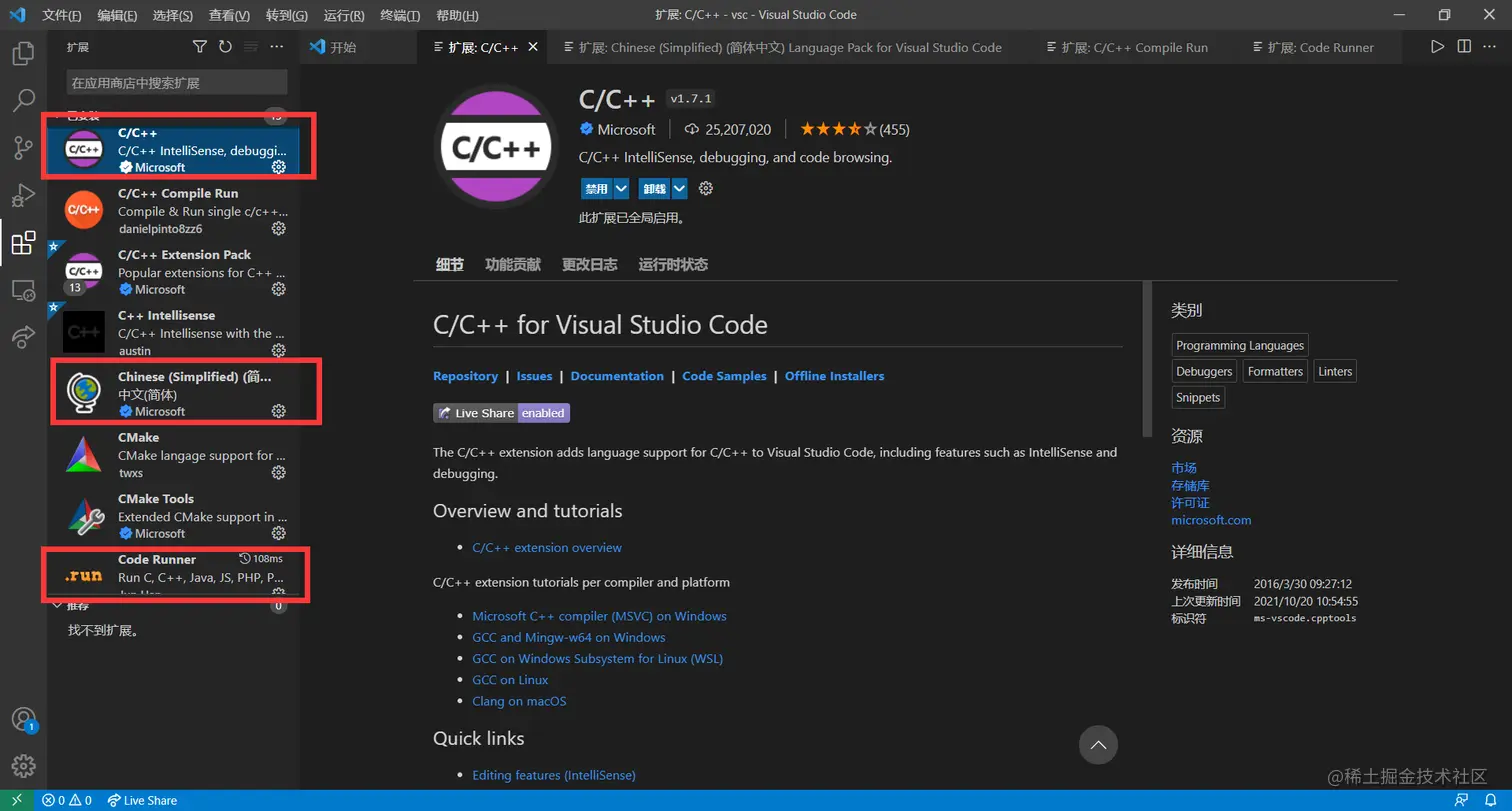Open the Code Samples link
The height and width of the screenshot is (811, 1512).
724,376
